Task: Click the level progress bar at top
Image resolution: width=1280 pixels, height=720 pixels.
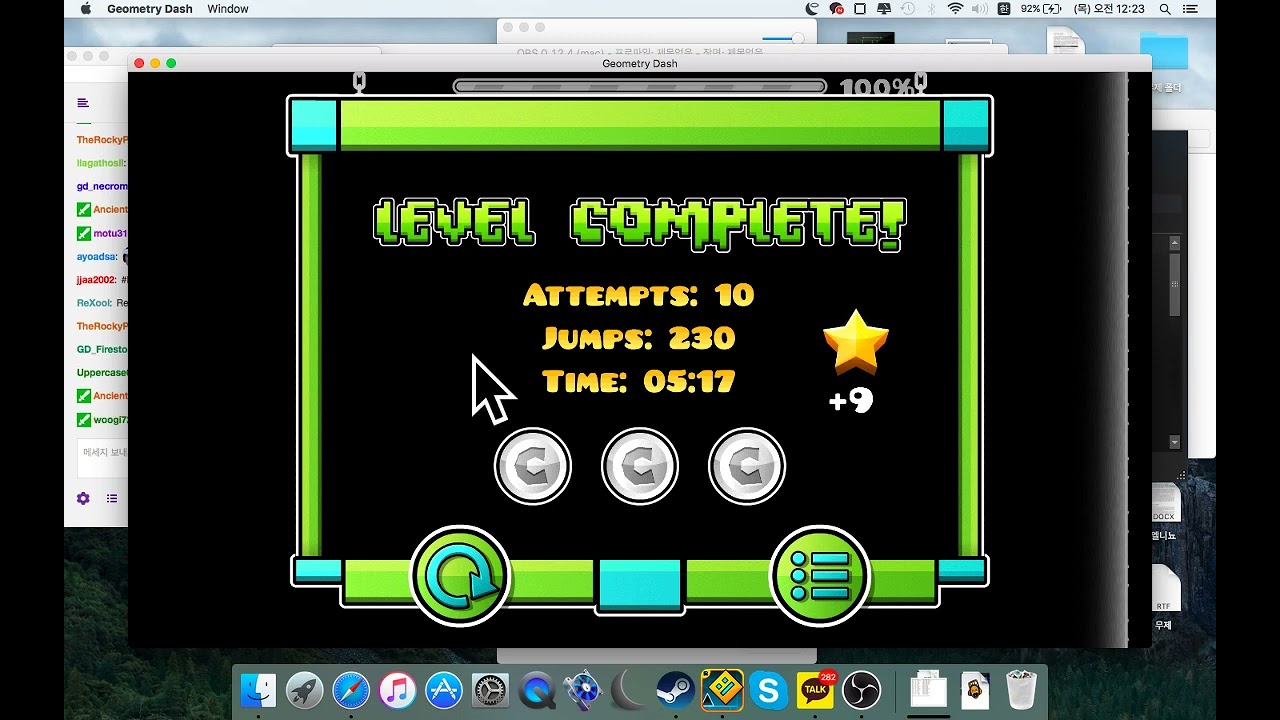Action: pyautogui.click(x=640, y=87)
